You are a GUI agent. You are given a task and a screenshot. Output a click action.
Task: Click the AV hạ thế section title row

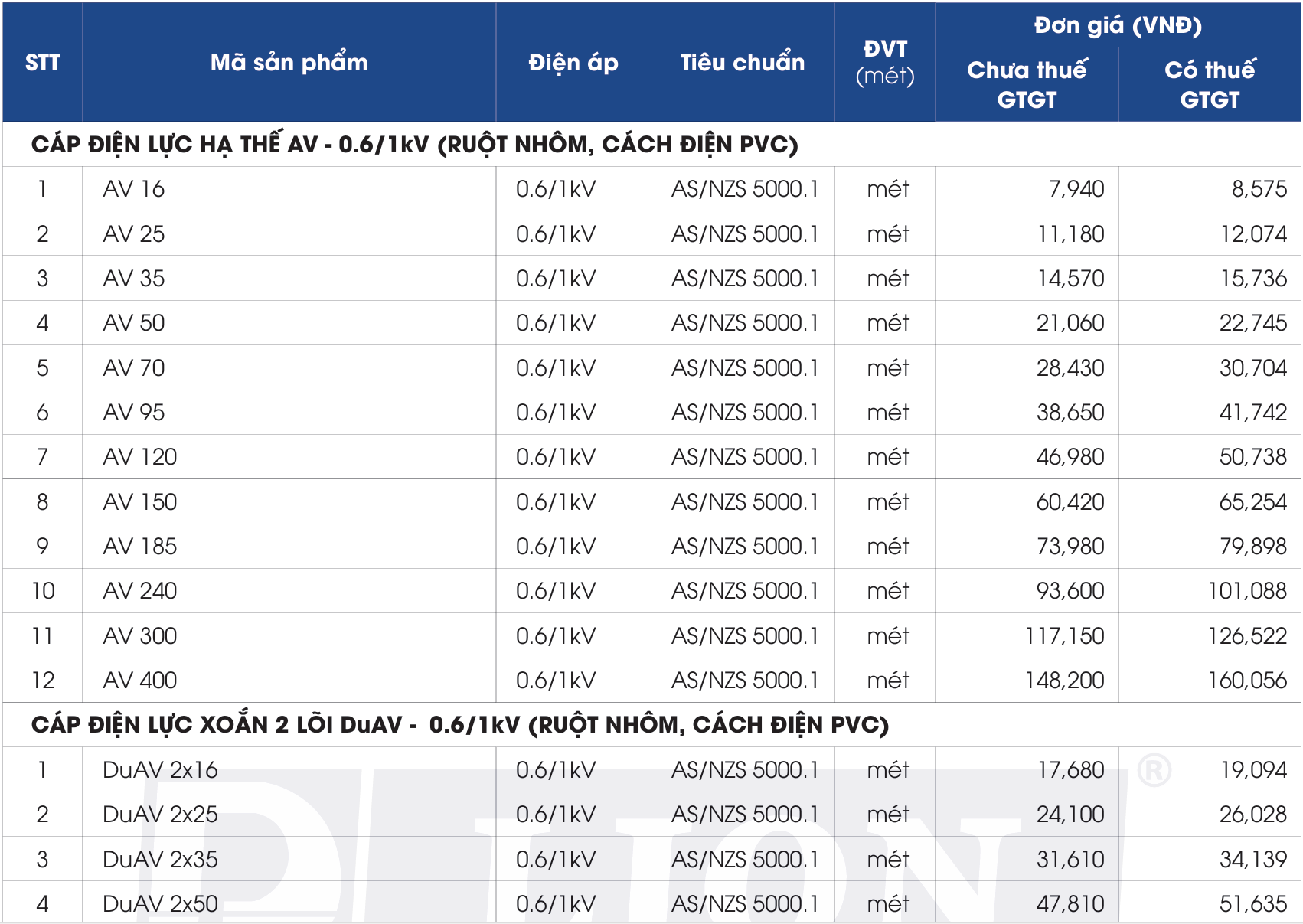coord(414,145)
